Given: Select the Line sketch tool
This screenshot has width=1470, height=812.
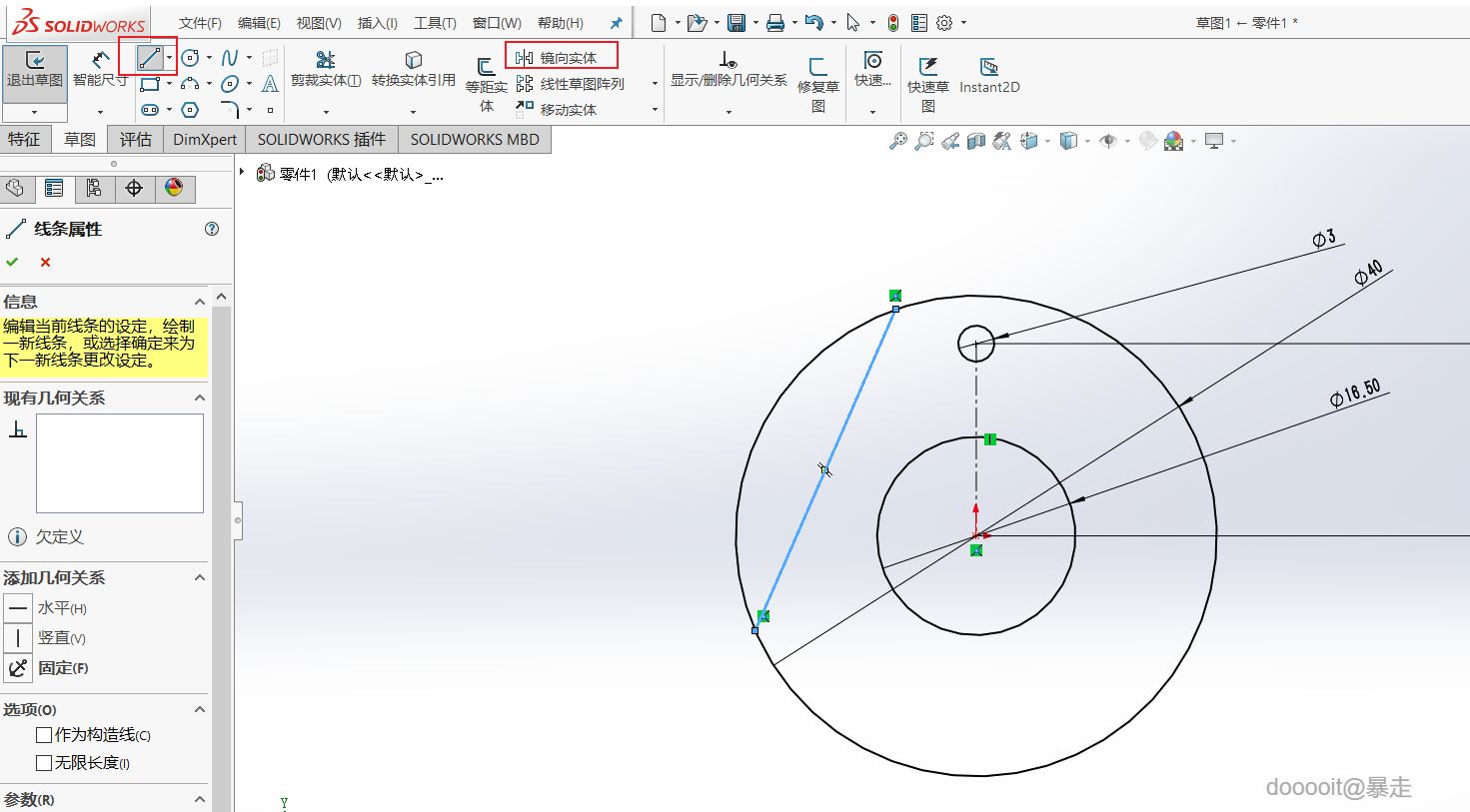Looking at the screenshot, I should 150,59.
